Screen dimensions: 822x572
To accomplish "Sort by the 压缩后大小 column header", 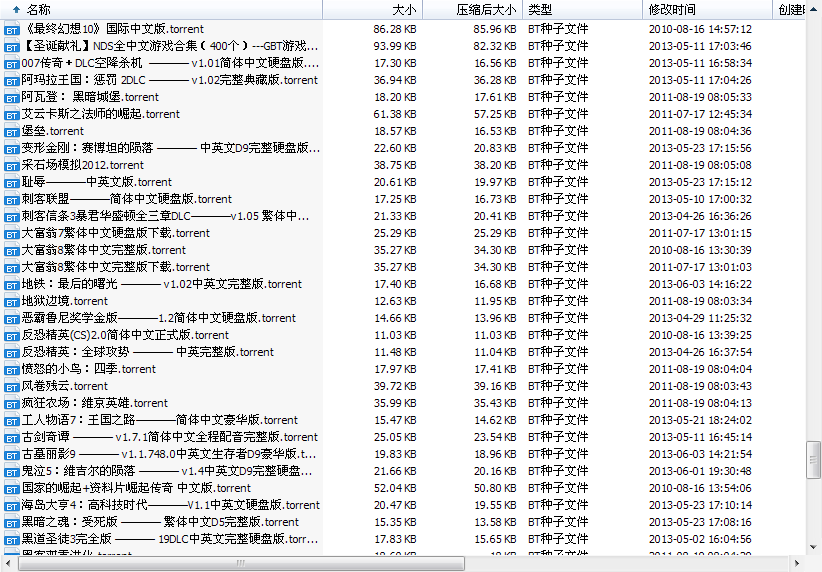I will [x=472, y=9].
